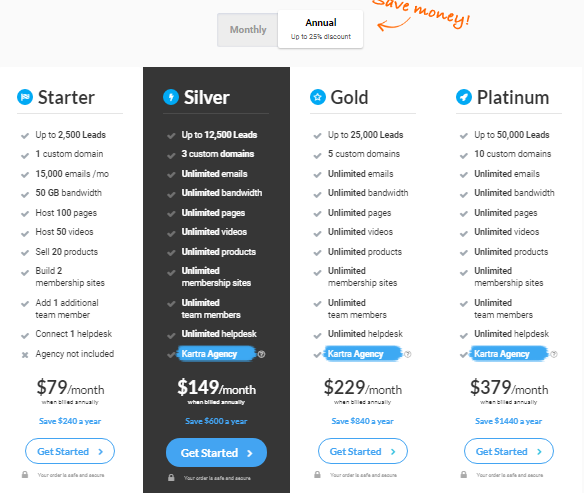Switch billing to Monthly
This screenshot has height=493, width=584.
tap(248, 30)
